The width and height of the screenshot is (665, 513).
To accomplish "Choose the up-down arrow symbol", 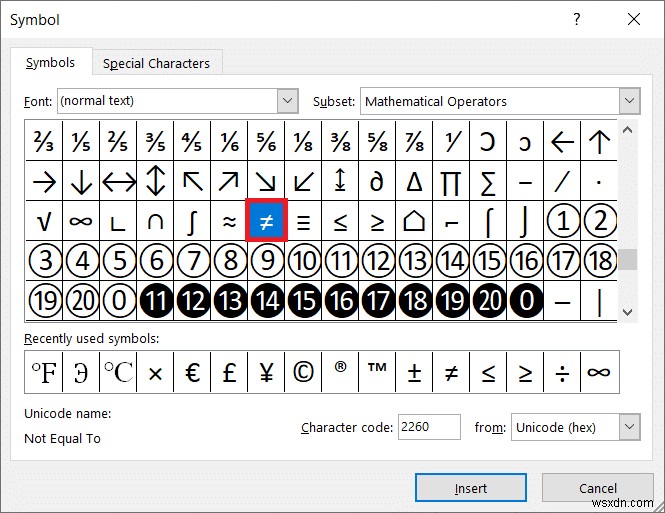I will (155, 181).
